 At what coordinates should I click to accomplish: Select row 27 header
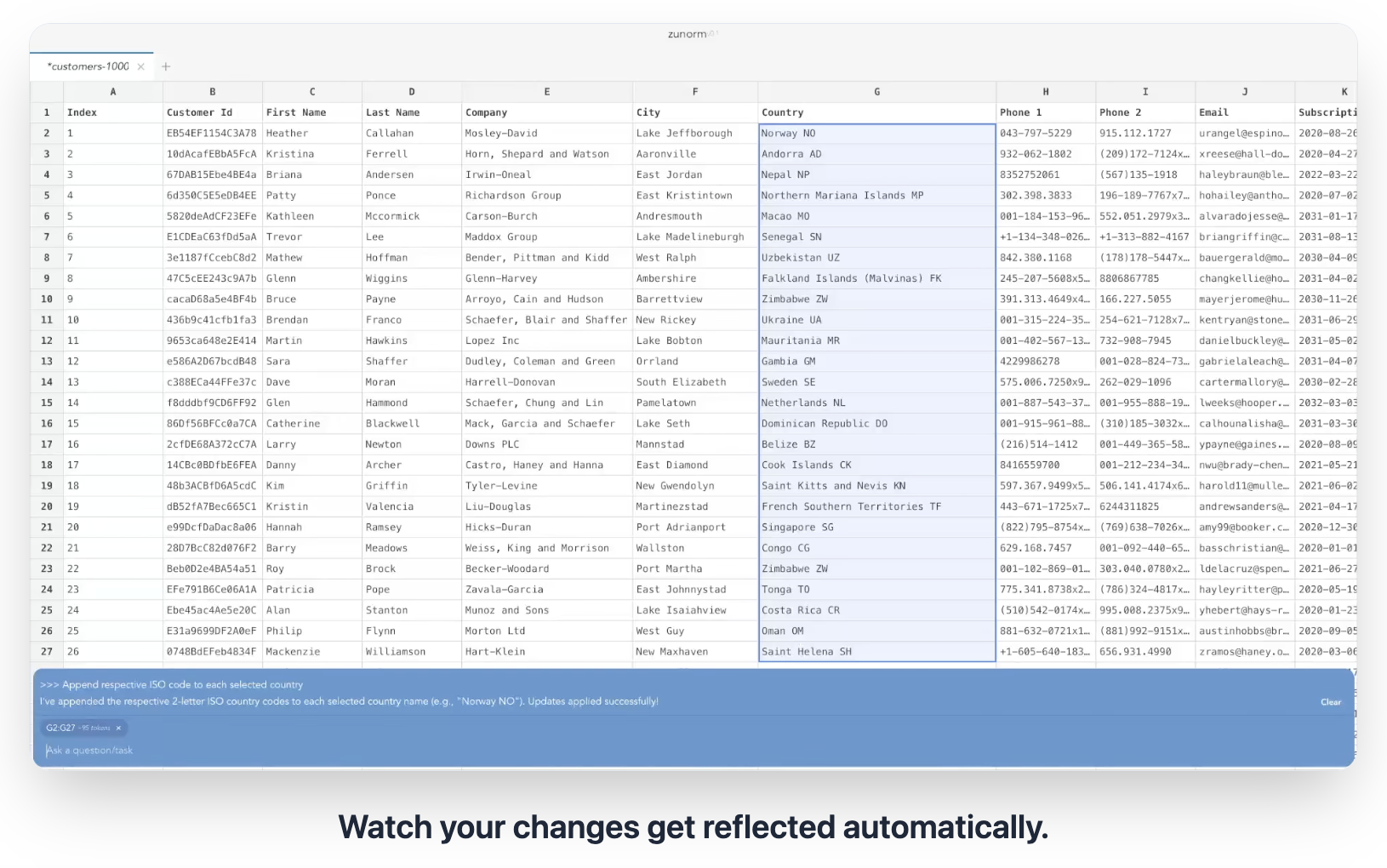coord(47,652)
